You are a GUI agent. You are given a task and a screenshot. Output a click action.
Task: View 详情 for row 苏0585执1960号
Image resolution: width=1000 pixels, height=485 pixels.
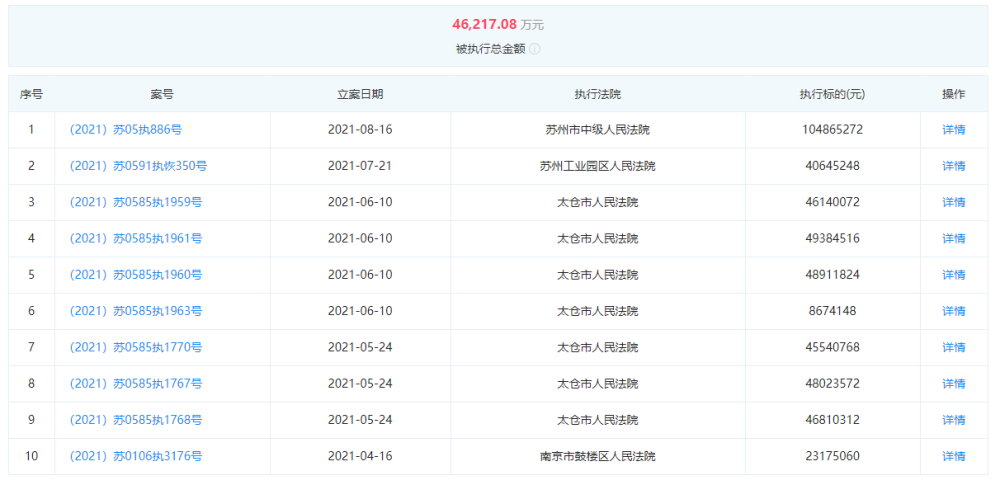click(x=953, y=275)
